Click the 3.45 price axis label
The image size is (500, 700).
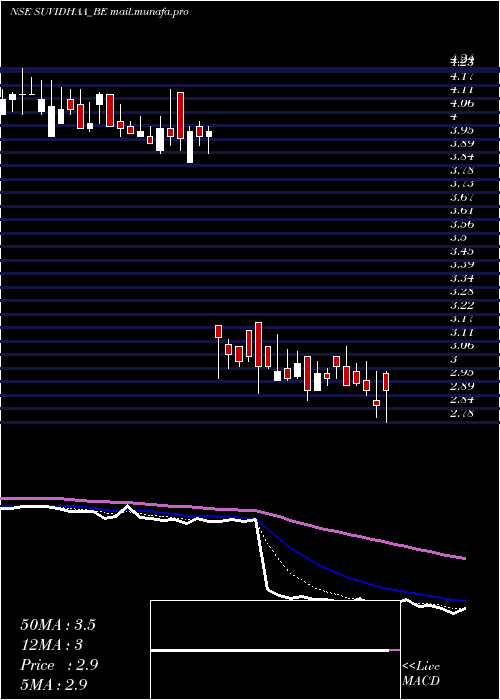pos(462,251)
